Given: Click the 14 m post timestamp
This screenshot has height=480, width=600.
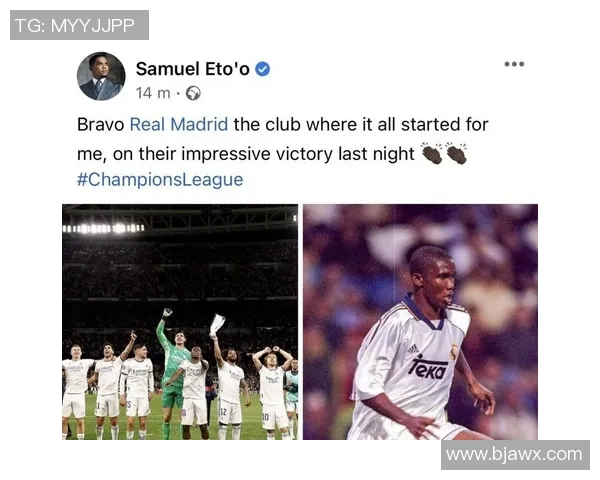Looking at the screenshot, I should pyautogui.click(x=153, y=93).
